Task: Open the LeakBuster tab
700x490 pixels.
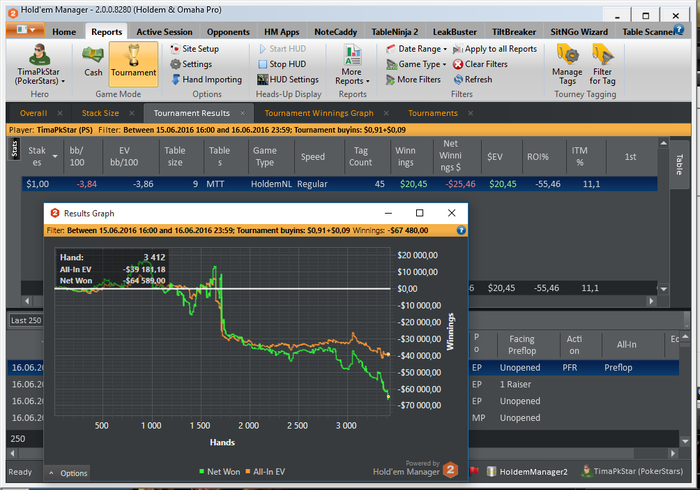Action: tap(454, 32)
